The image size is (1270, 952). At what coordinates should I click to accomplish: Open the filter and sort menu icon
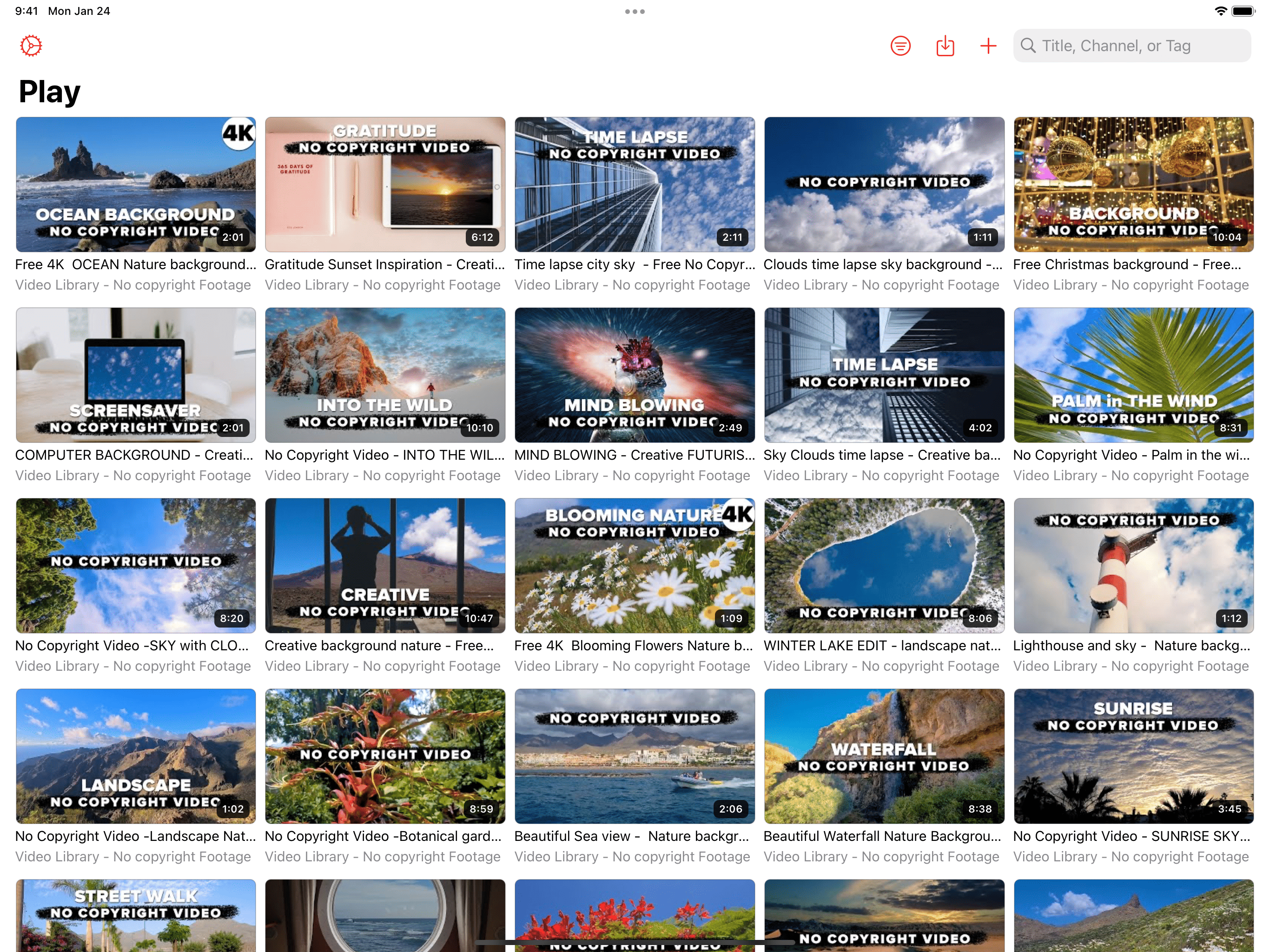pos(900,46)
